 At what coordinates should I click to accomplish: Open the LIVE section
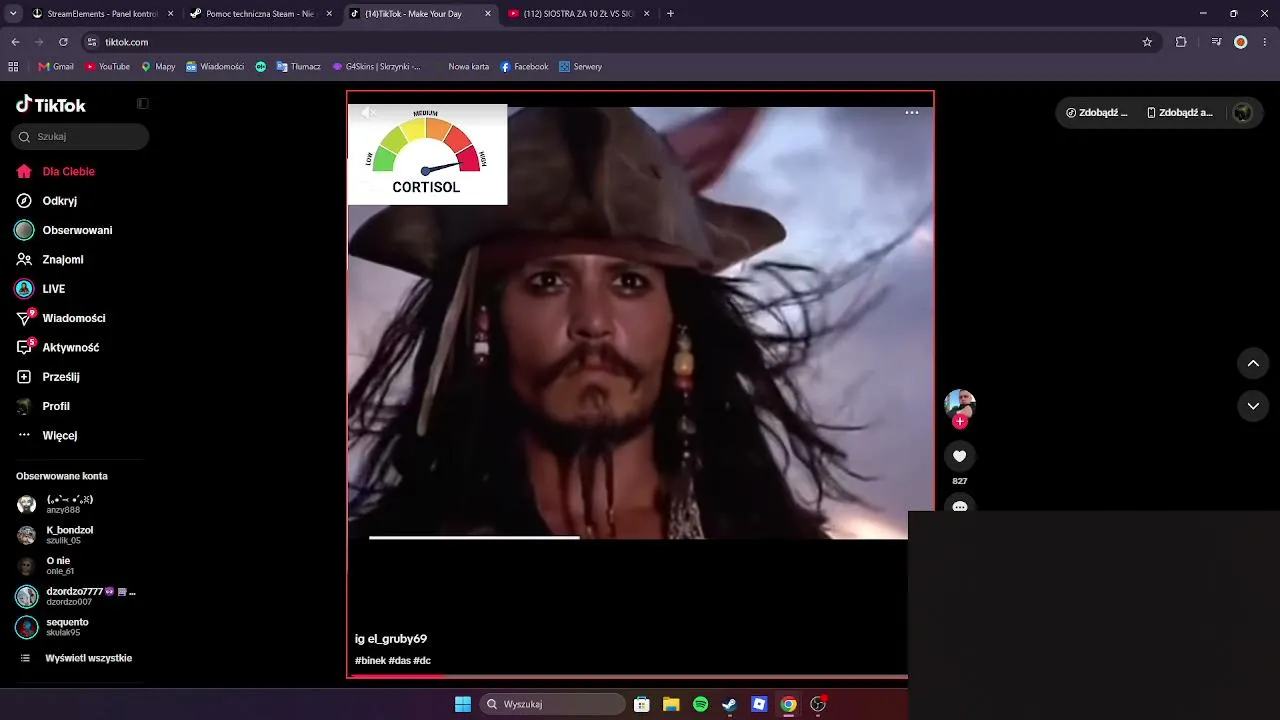coord(41,289)
